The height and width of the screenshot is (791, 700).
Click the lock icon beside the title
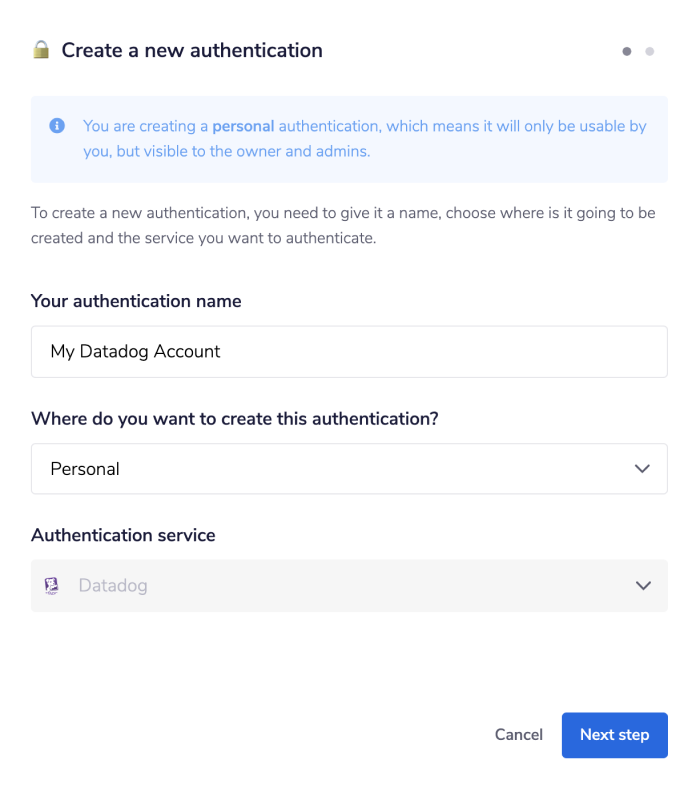tap(41, 50)
